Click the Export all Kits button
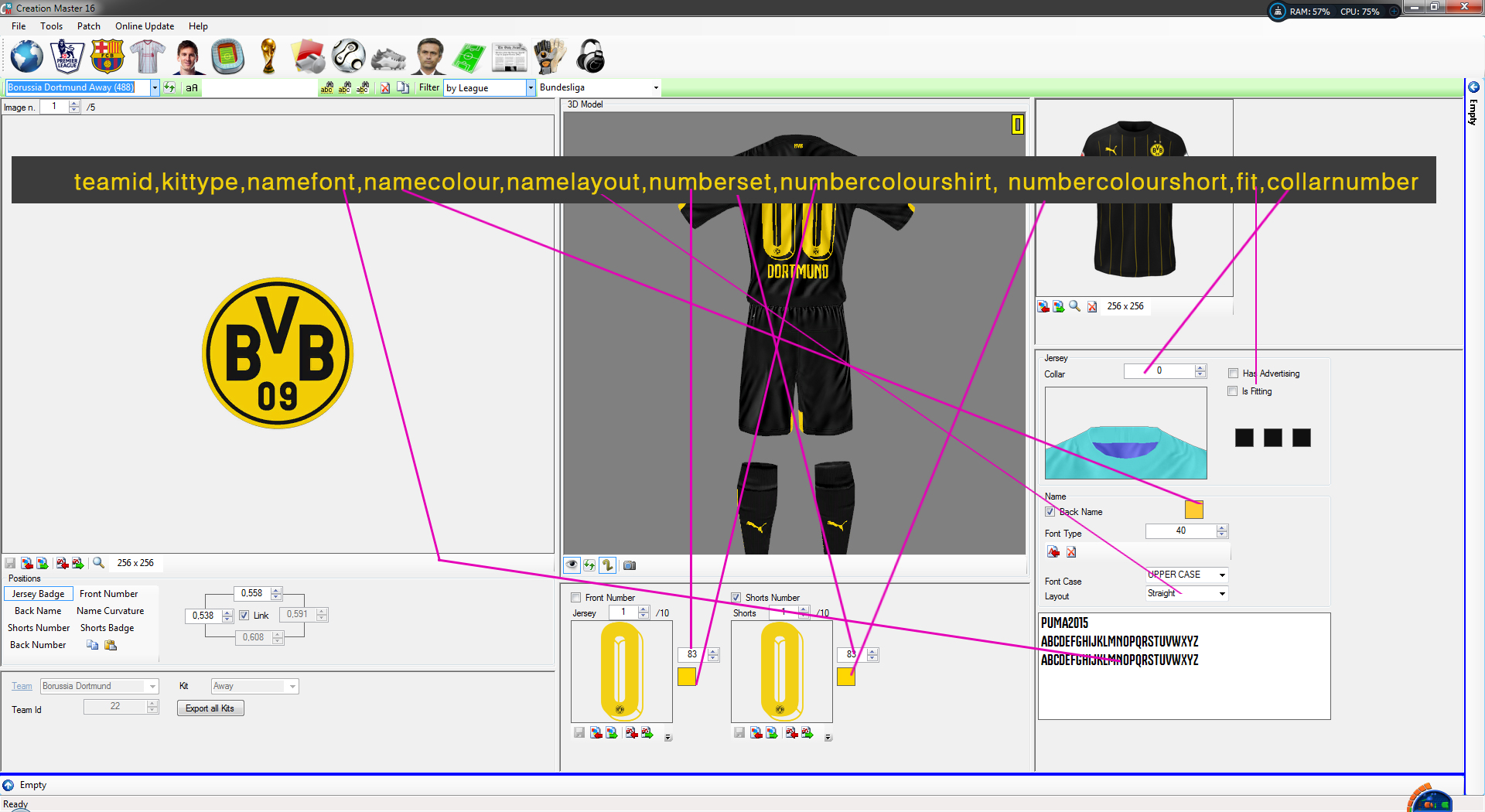The image size is (1485, 812). (210, 708)
